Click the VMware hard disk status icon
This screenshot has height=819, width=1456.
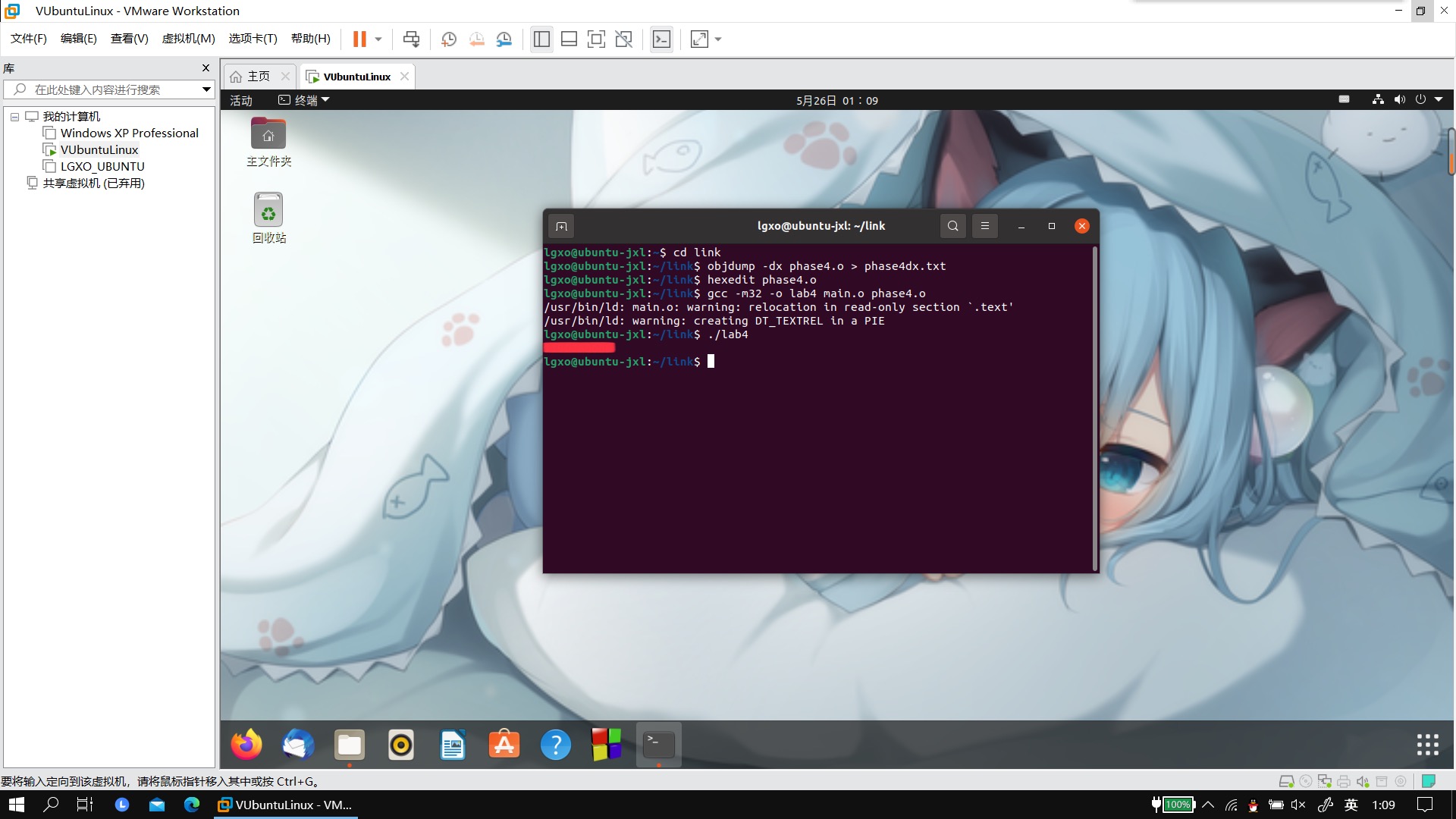pos(1286,781)
